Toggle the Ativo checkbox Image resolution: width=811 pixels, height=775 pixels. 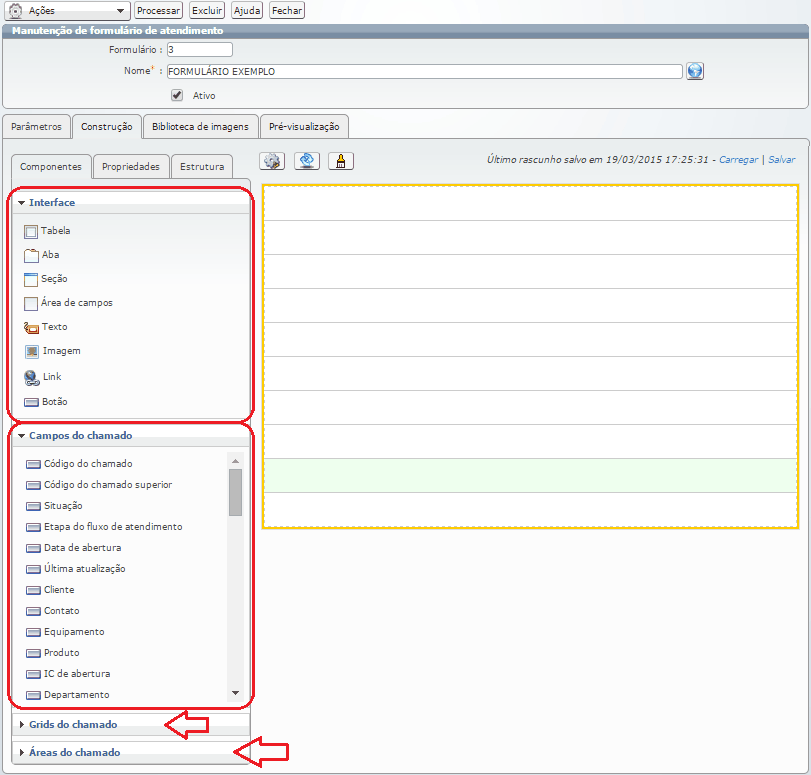point(177,96)
